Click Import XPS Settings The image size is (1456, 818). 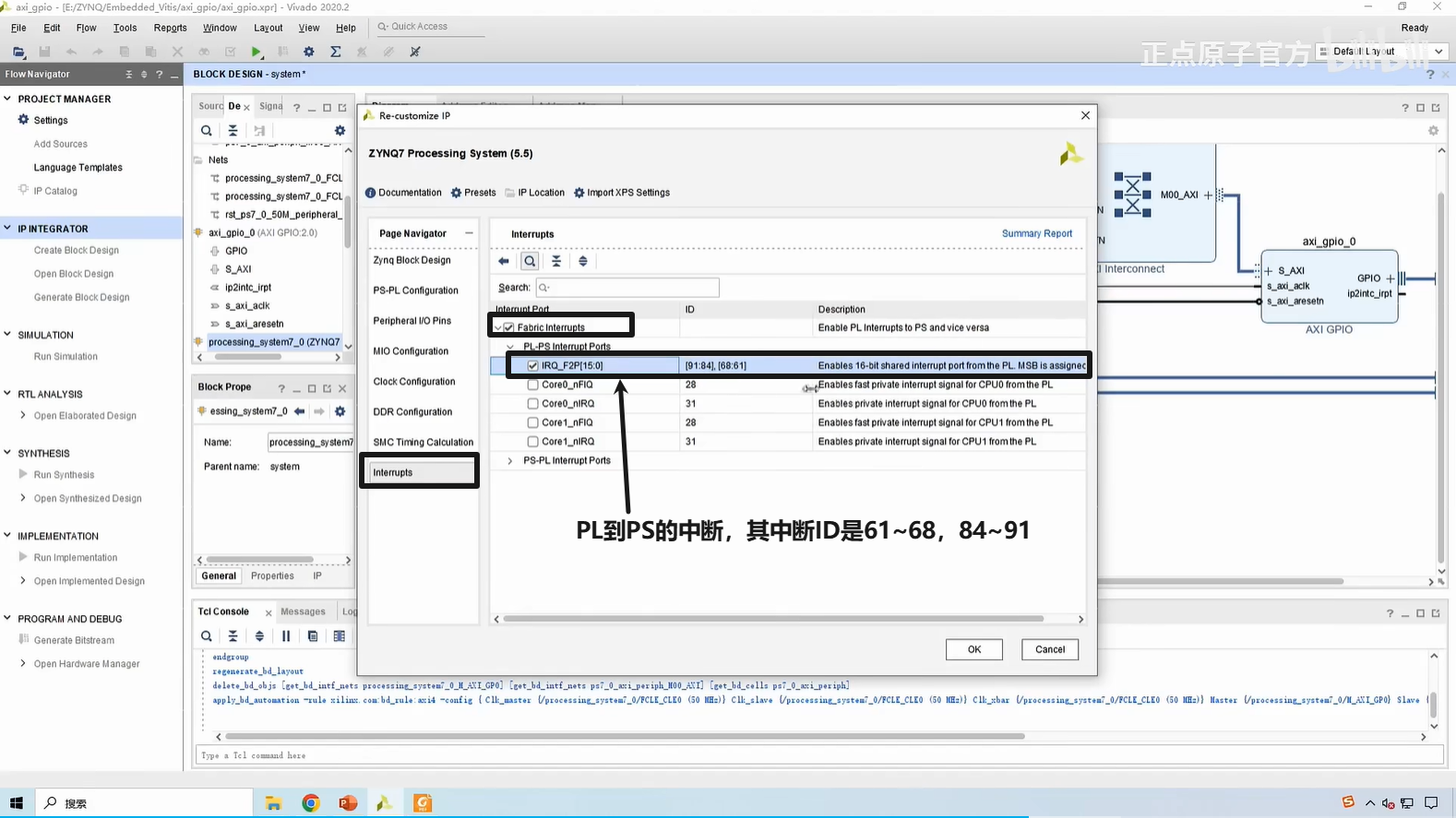622,193
